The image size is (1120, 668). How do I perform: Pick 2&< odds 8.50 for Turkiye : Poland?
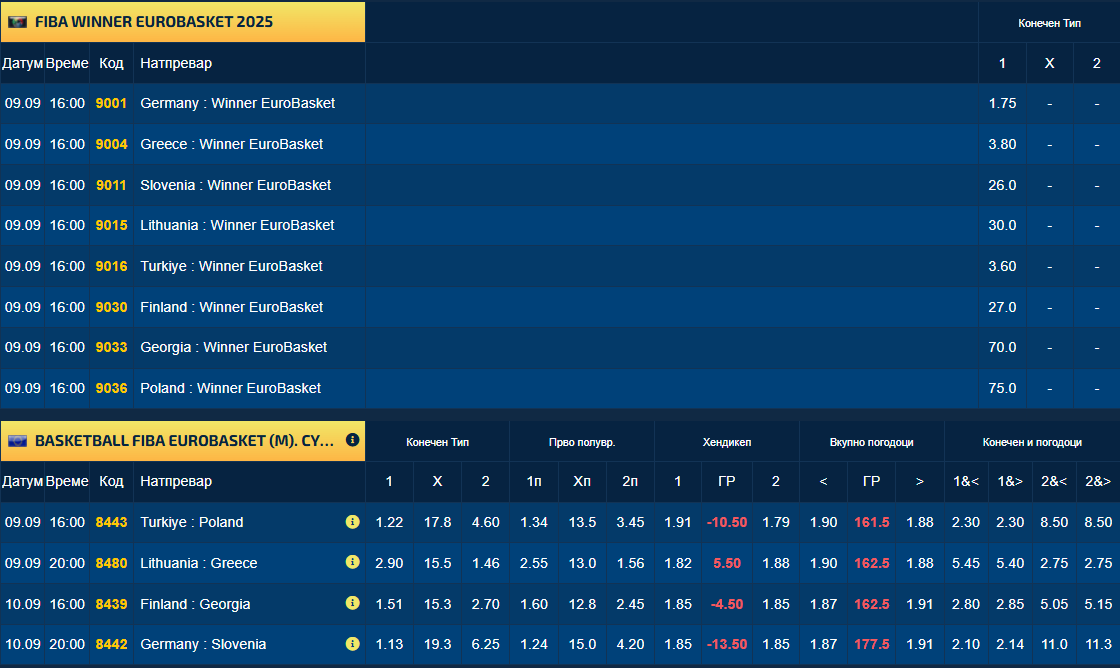pyautogui.click(x=1054, y=522)
